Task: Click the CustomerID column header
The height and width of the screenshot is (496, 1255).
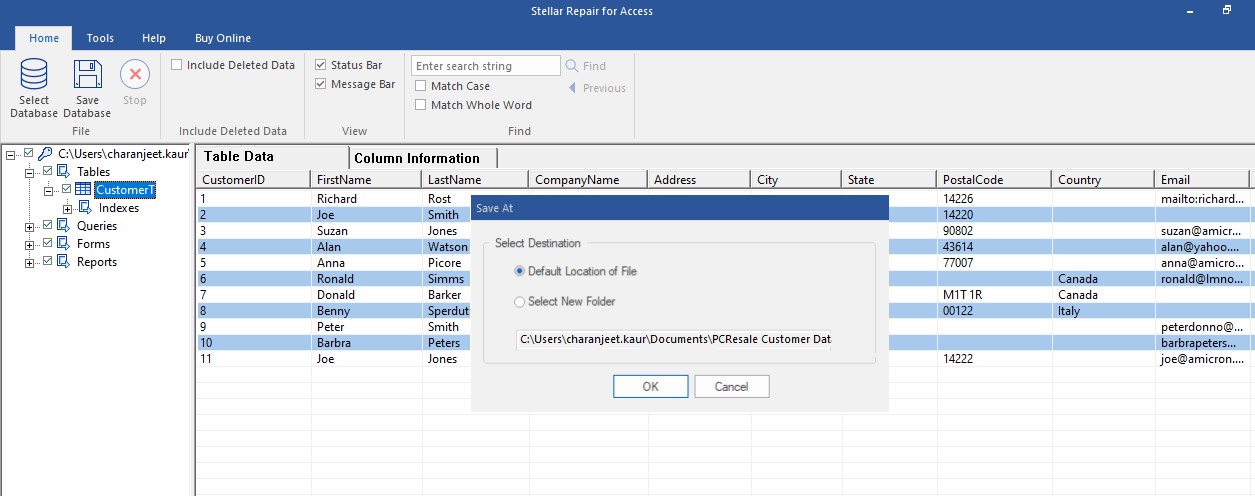Action: (x=253, y=180)
